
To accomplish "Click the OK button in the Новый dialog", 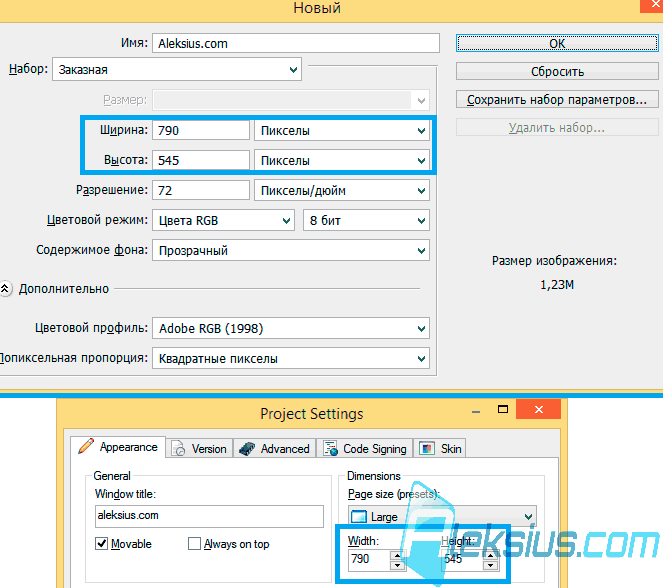I will (557, 43).
